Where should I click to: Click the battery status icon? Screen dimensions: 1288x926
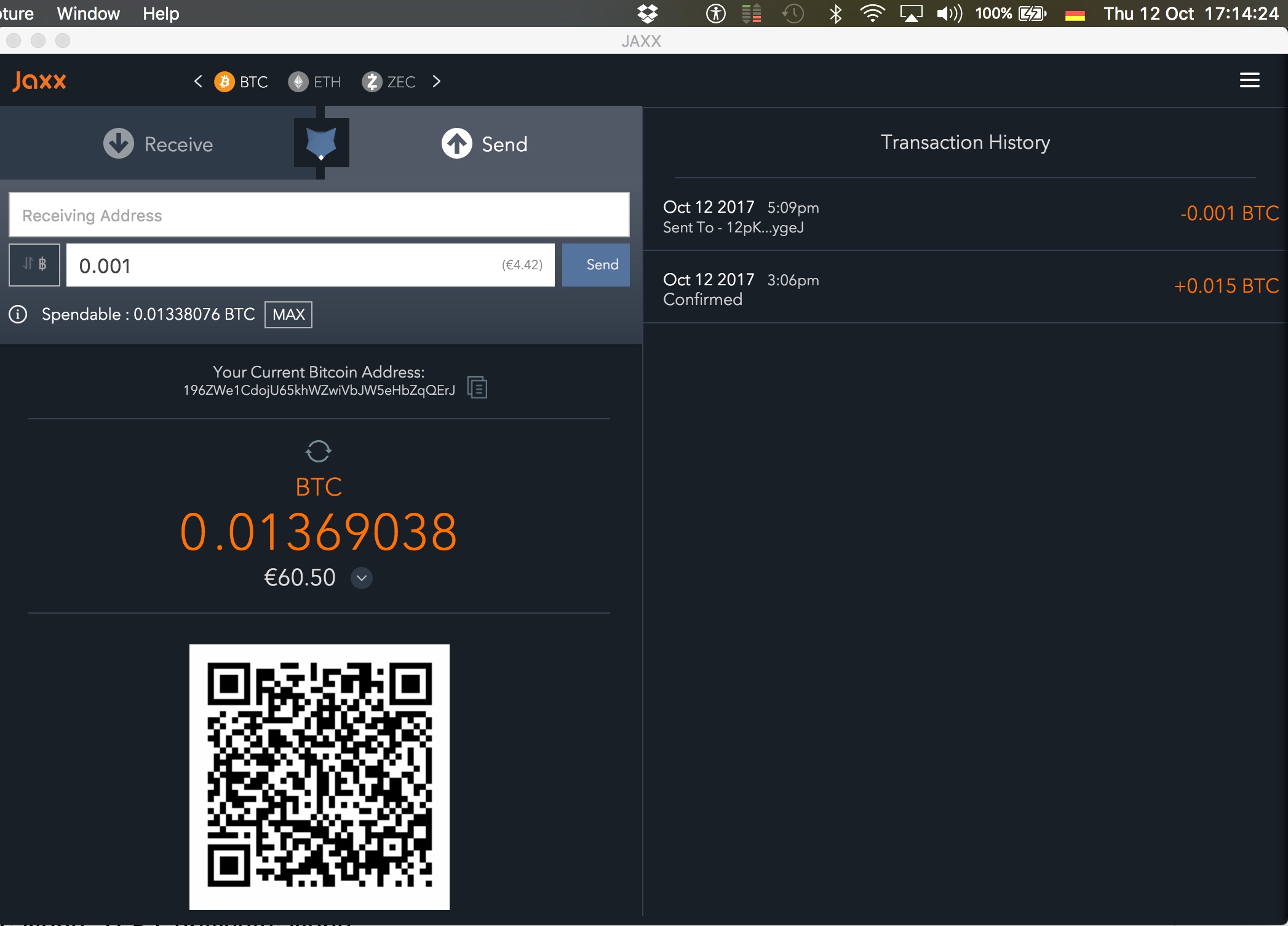[x=1032, y=14]
